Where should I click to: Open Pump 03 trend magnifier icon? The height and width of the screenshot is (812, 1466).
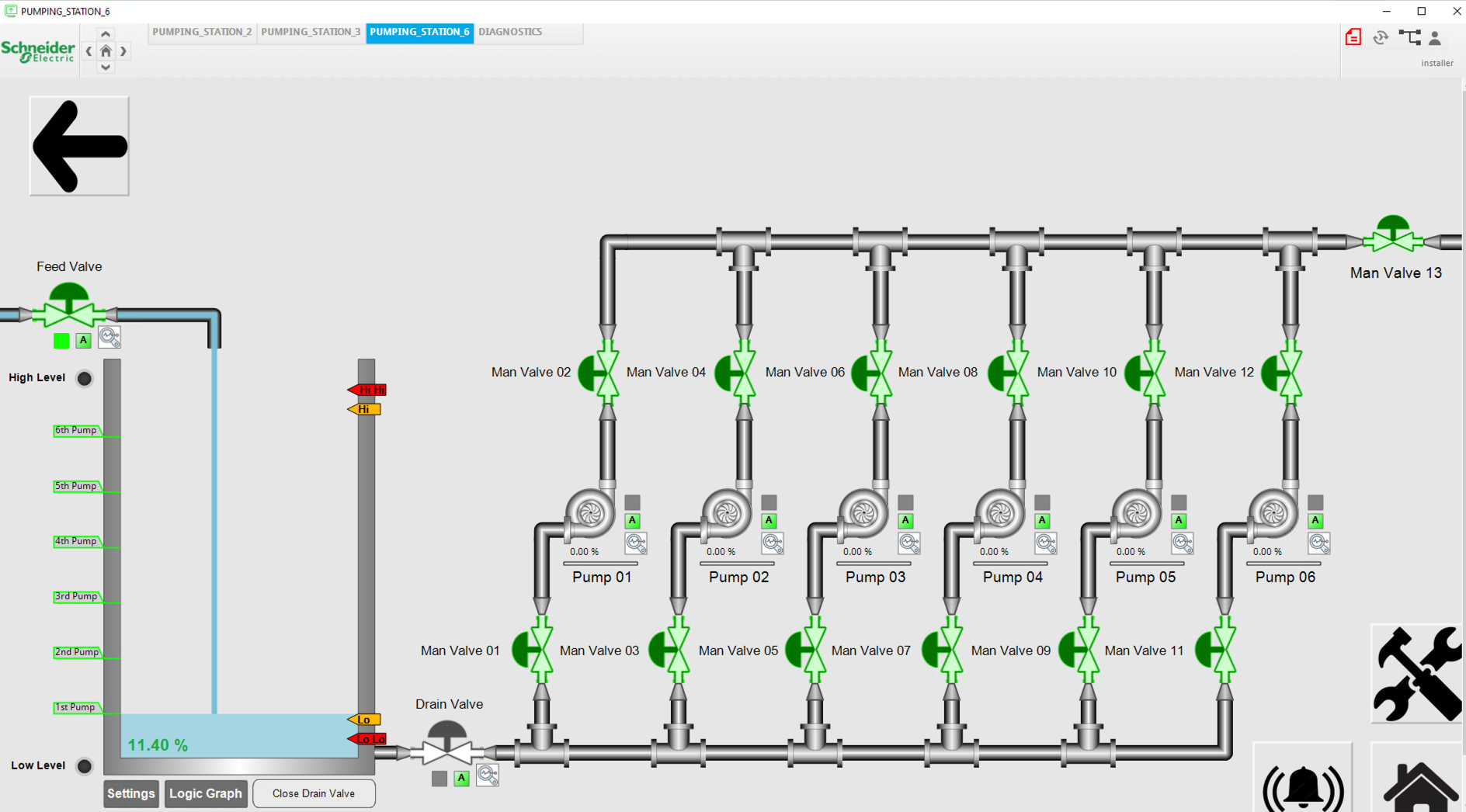[x=909, y=543]
